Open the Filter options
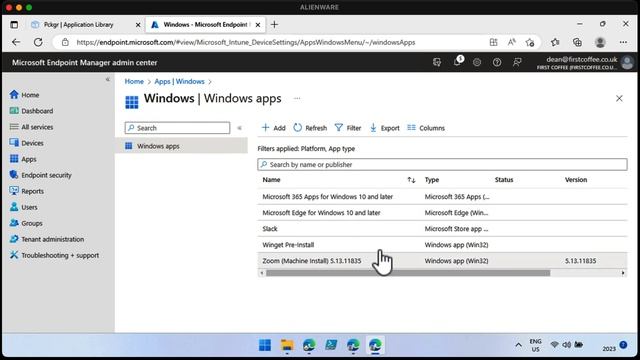This screenshot has width=640, height=360. 348,128
